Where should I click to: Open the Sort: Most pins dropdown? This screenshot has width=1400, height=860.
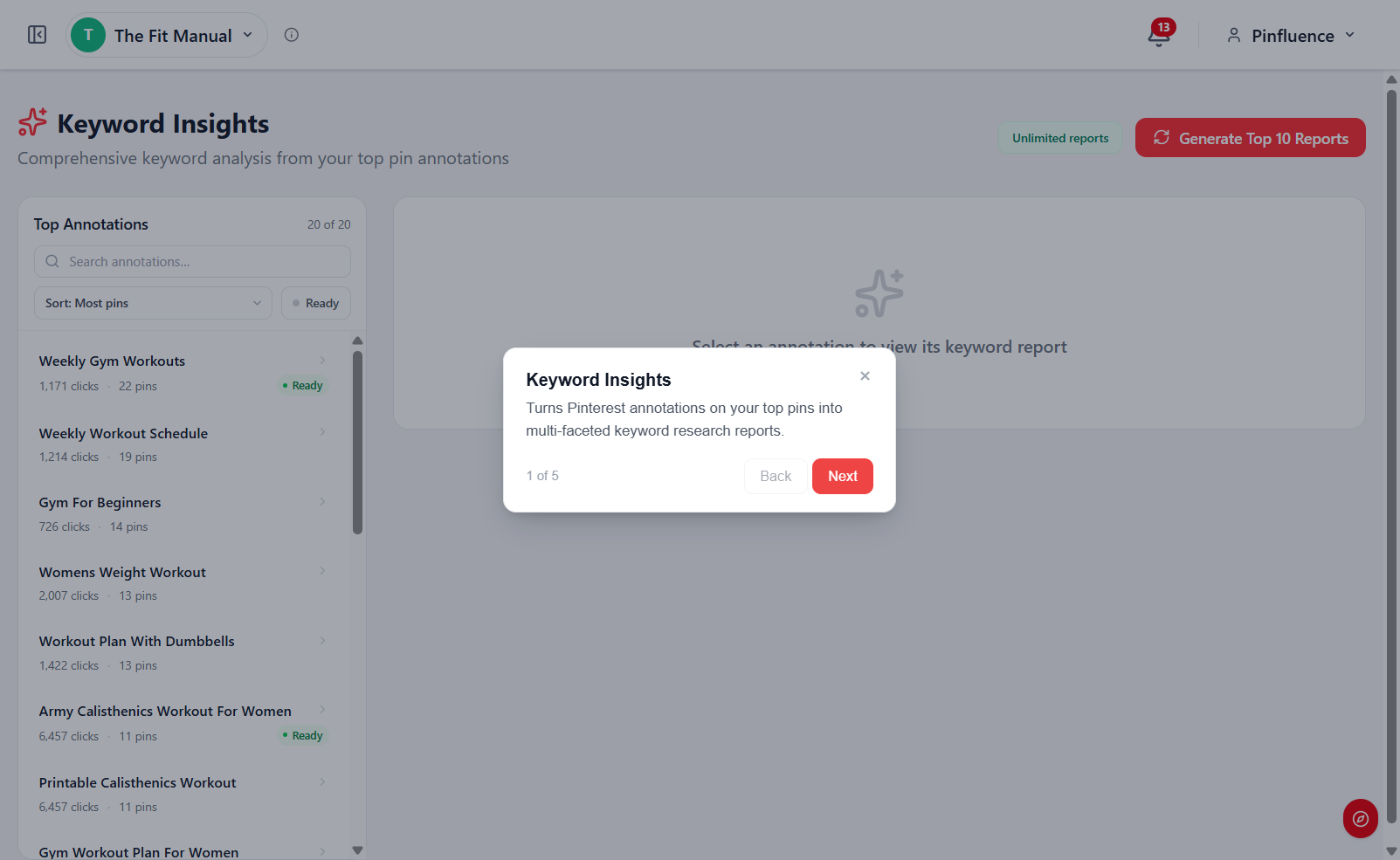[x=153, y=303]
